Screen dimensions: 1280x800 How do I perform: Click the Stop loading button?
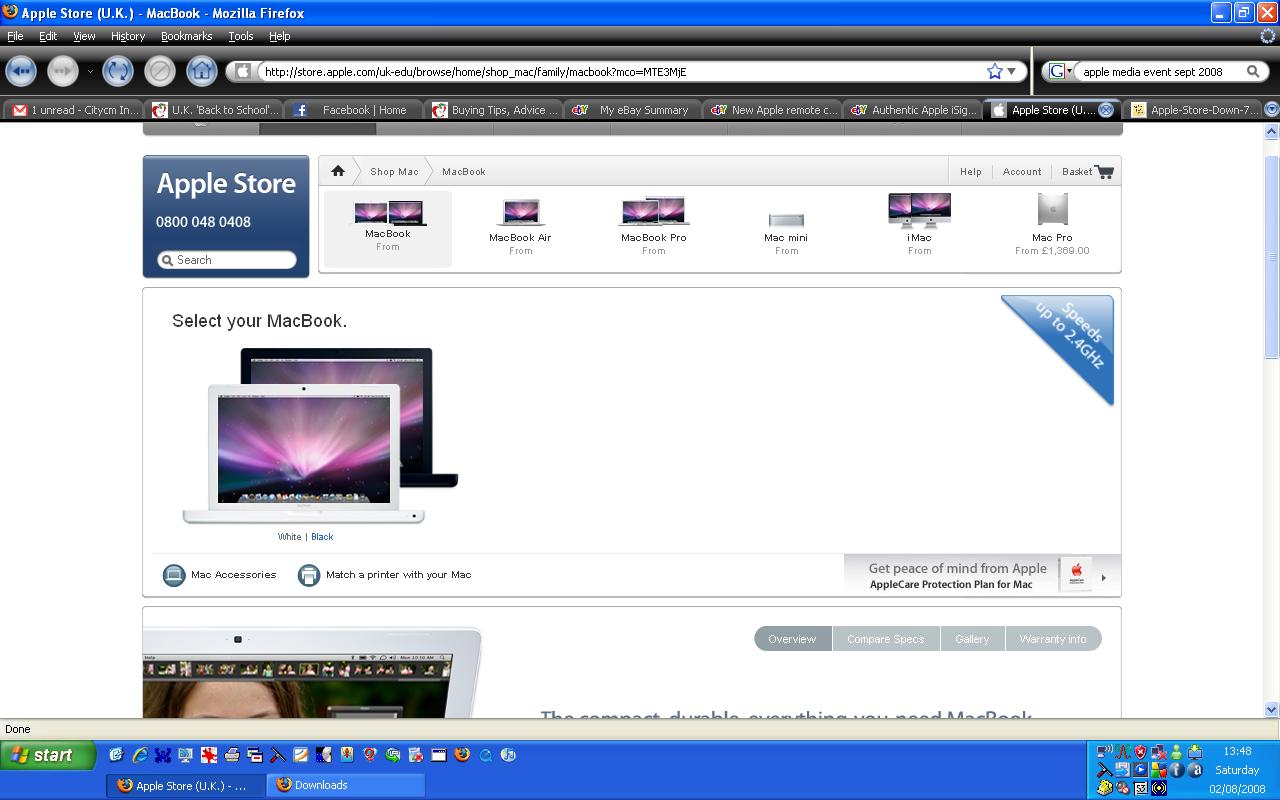[160, 71]
